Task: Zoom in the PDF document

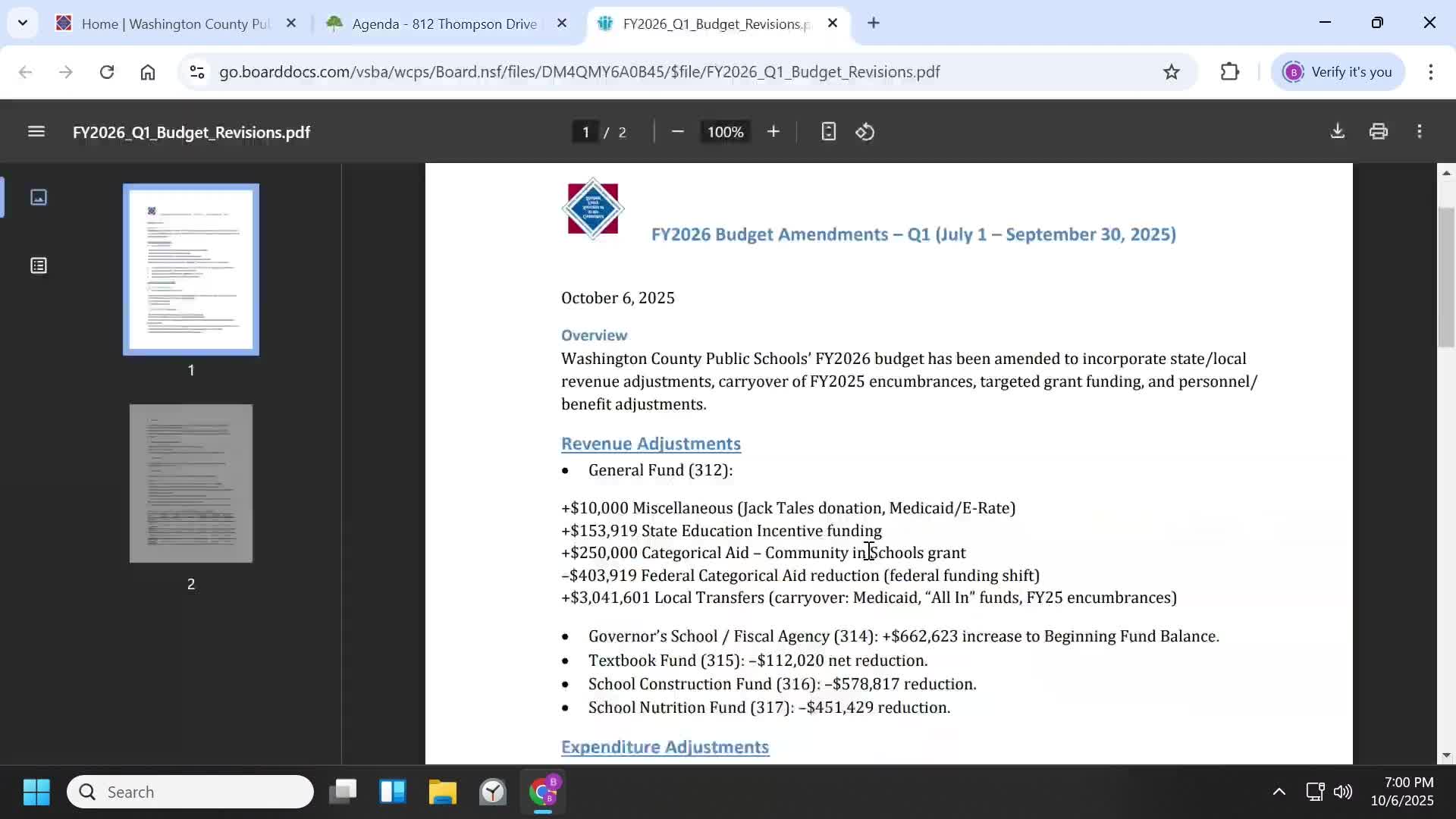Action: point(773,132)
